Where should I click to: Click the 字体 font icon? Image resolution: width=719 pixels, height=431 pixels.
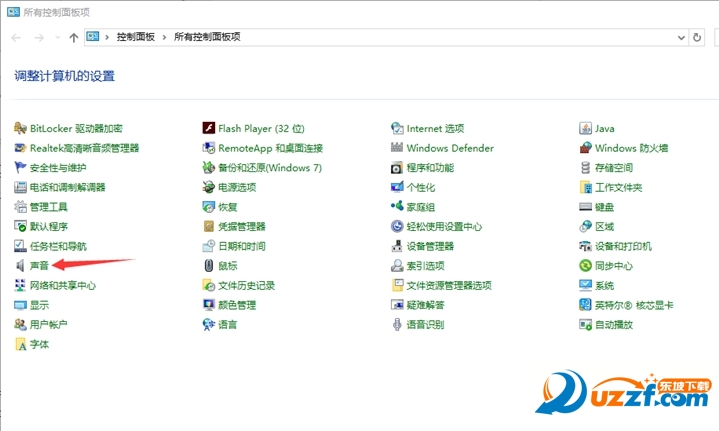(20, 344)
